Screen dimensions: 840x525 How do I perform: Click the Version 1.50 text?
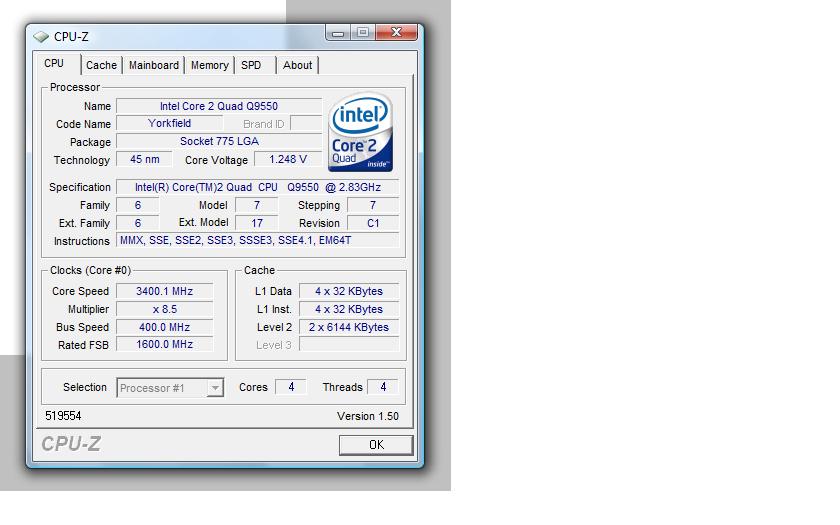[x=368, y=416]
